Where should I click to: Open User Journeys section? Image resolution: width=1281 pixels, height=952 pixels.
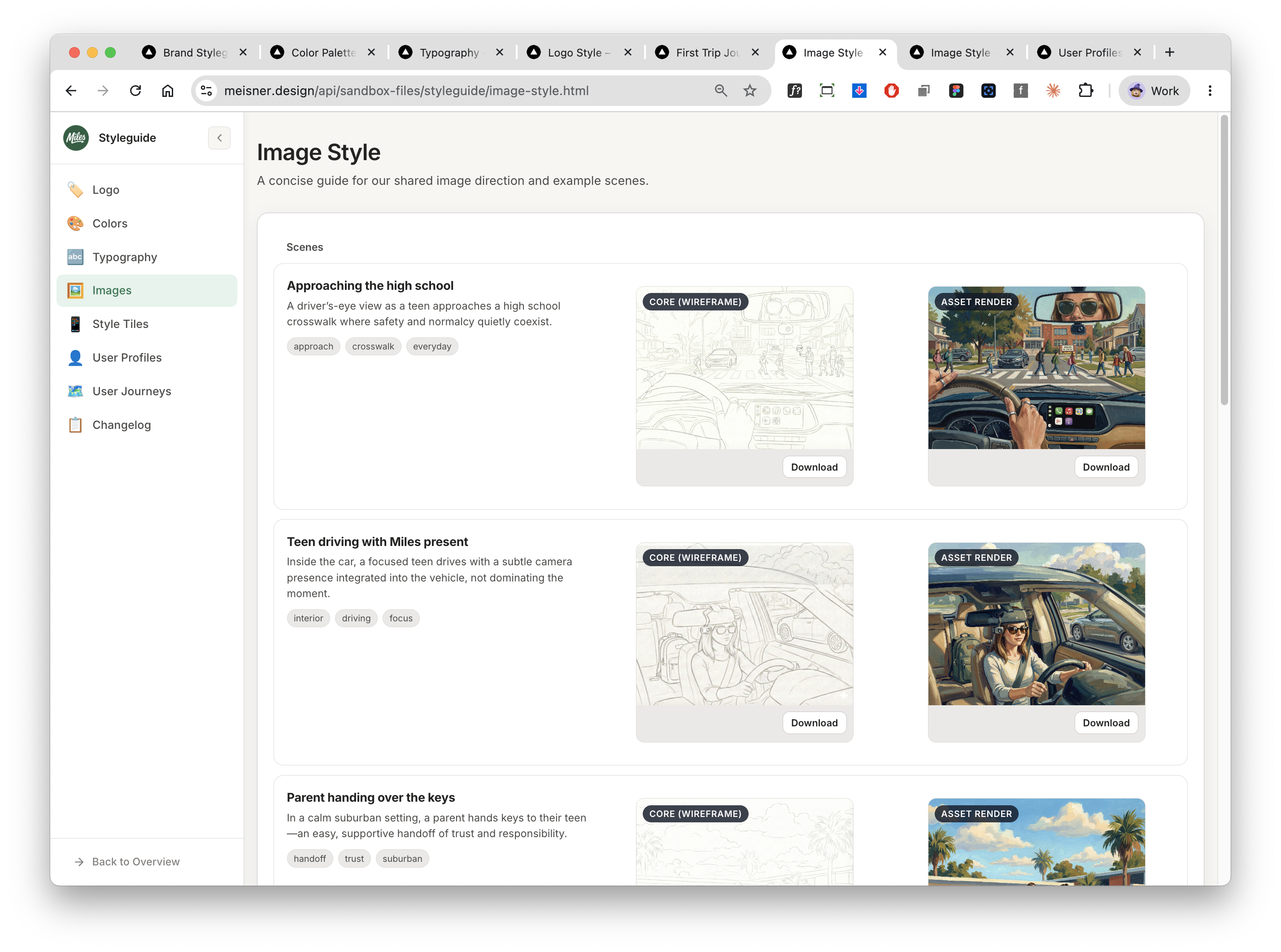click(x=147, y=391)
